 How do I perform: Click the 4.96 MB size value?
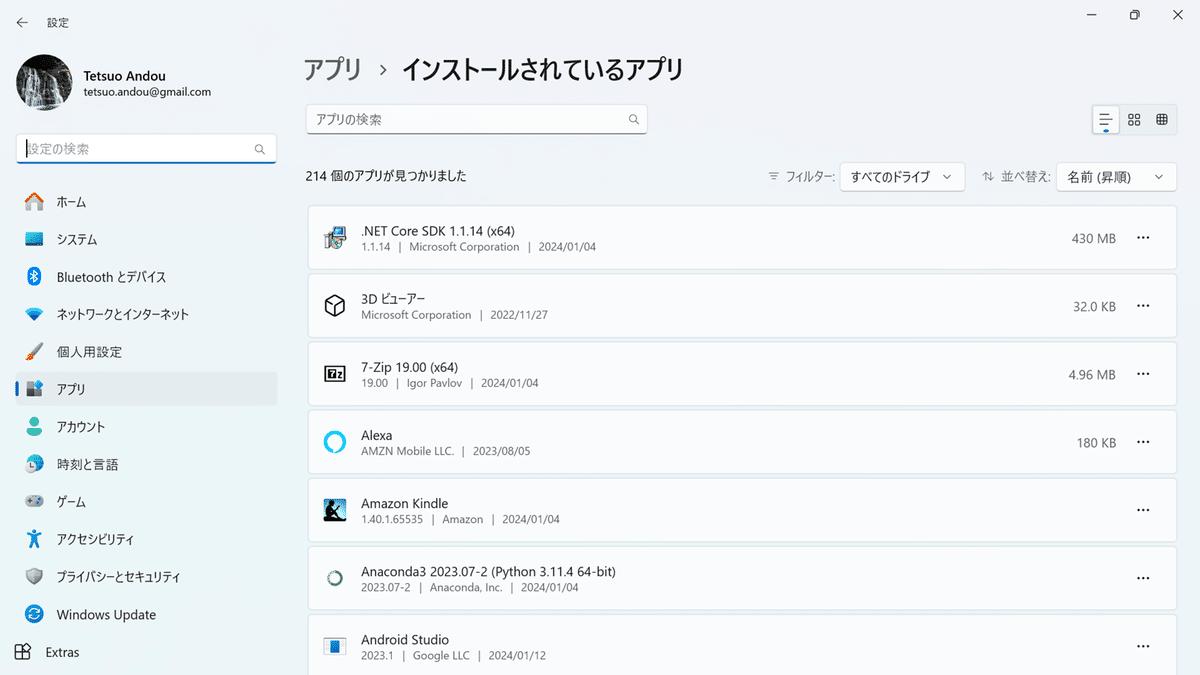click(1092, 374)
